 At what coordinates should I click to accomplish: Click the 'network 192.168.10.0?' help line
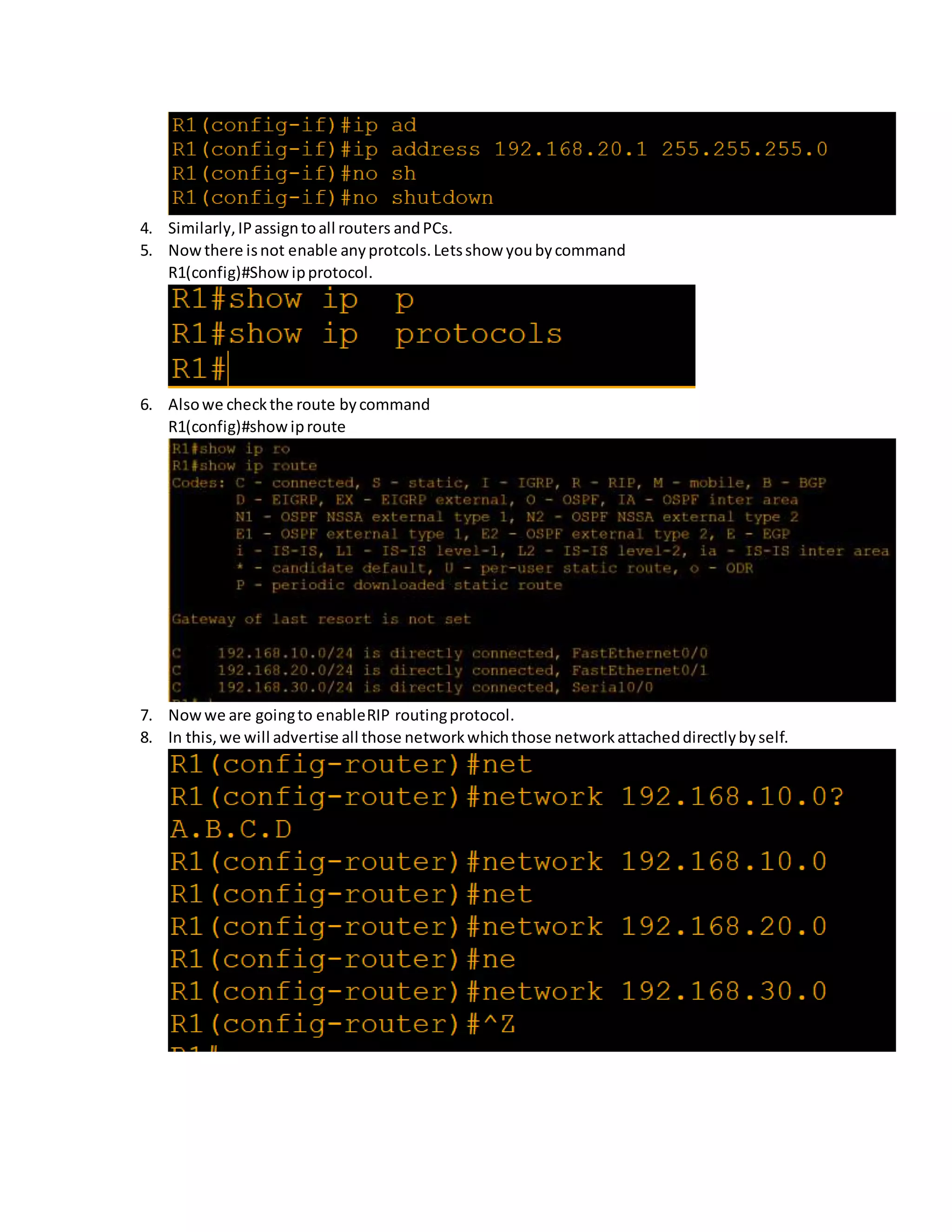(507, 797)
